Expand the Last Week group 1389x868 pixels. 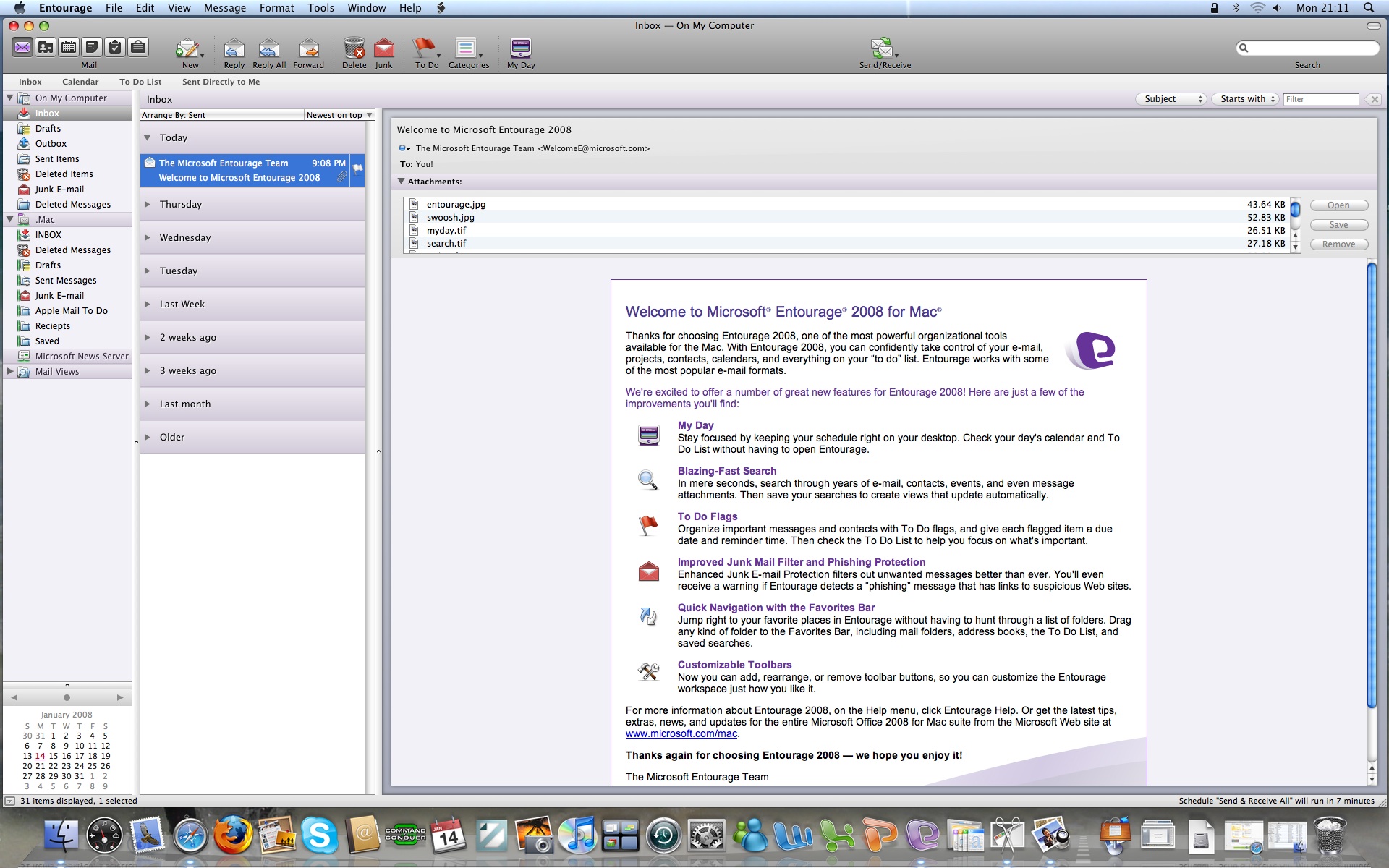147,304
